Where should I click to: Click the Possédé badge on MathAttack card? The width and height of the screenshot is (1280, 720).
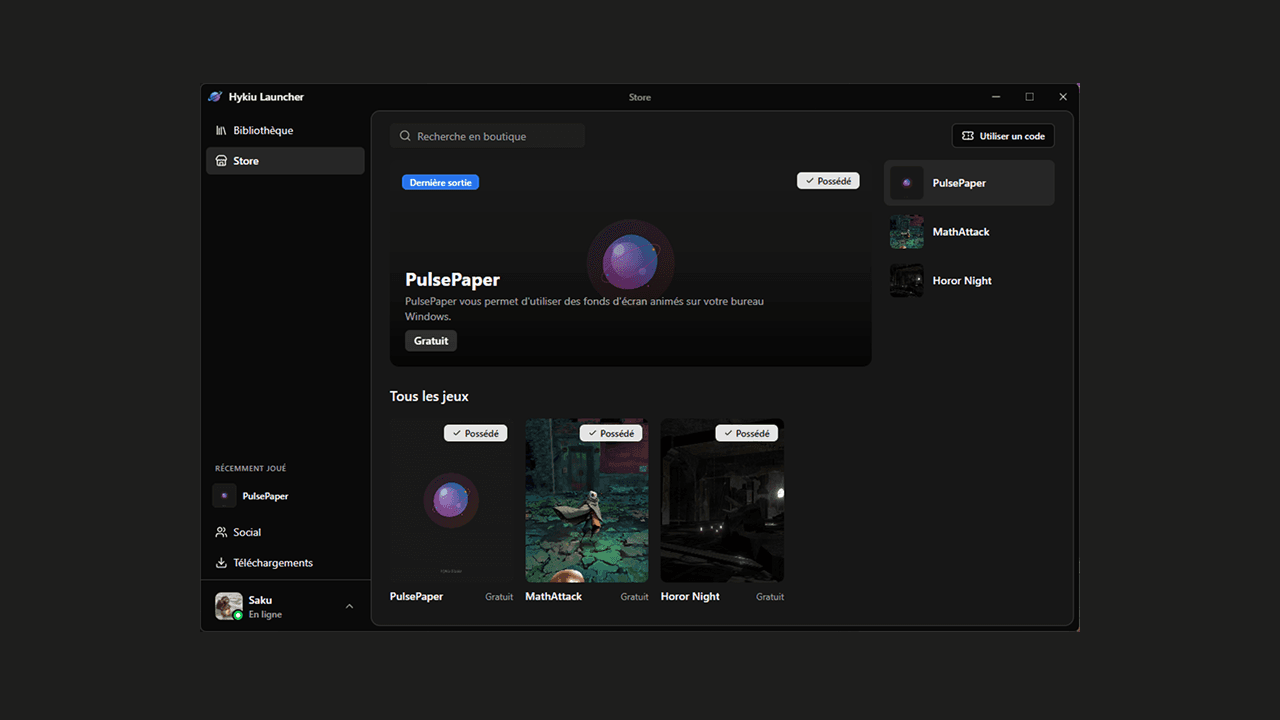point(611,433)
